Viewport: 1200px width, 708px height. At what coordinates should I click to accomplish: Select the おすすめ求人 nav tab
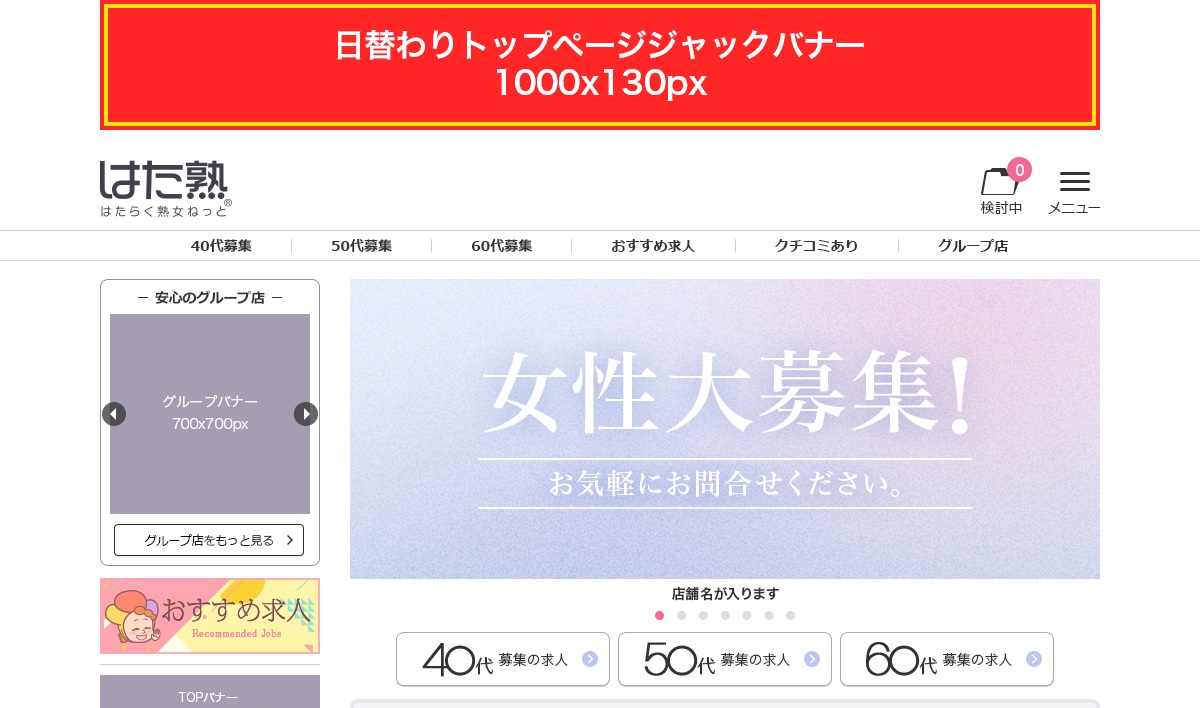(x=653, y=245)
